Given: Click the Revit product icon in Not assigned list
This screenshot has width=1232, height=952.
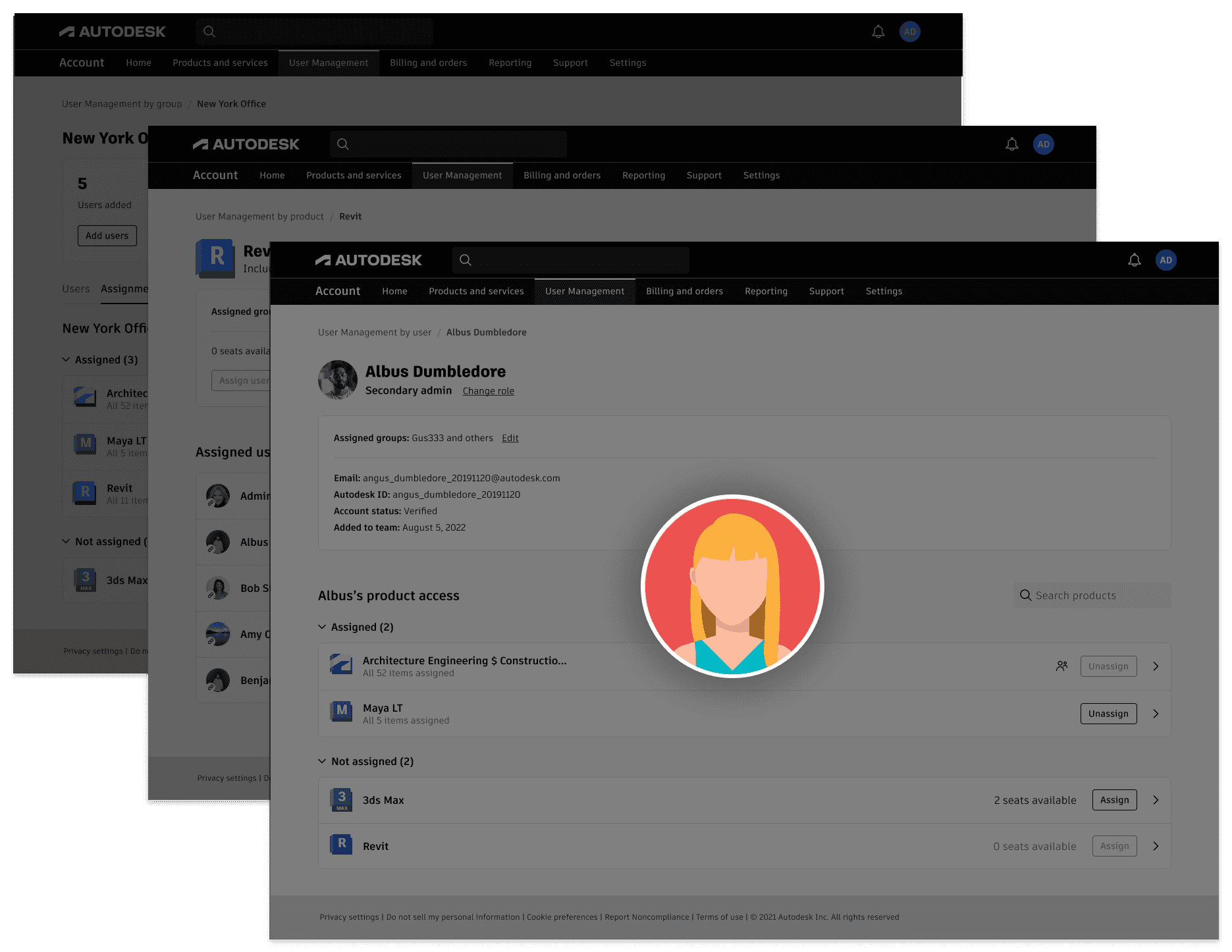Looking at the screenshot, I should pyautogui.click(x=341, y=845).
